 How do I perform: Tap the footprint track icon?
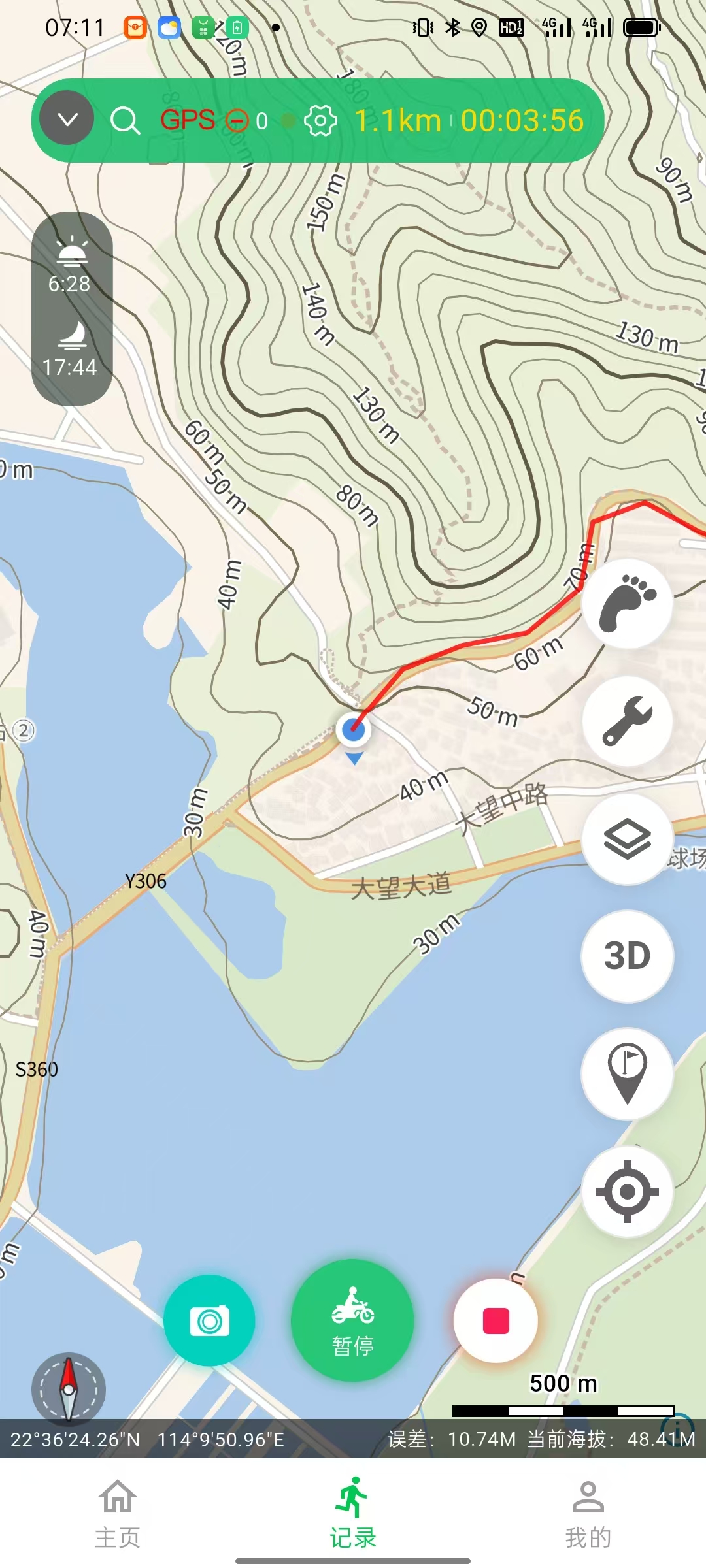point(627,604)
